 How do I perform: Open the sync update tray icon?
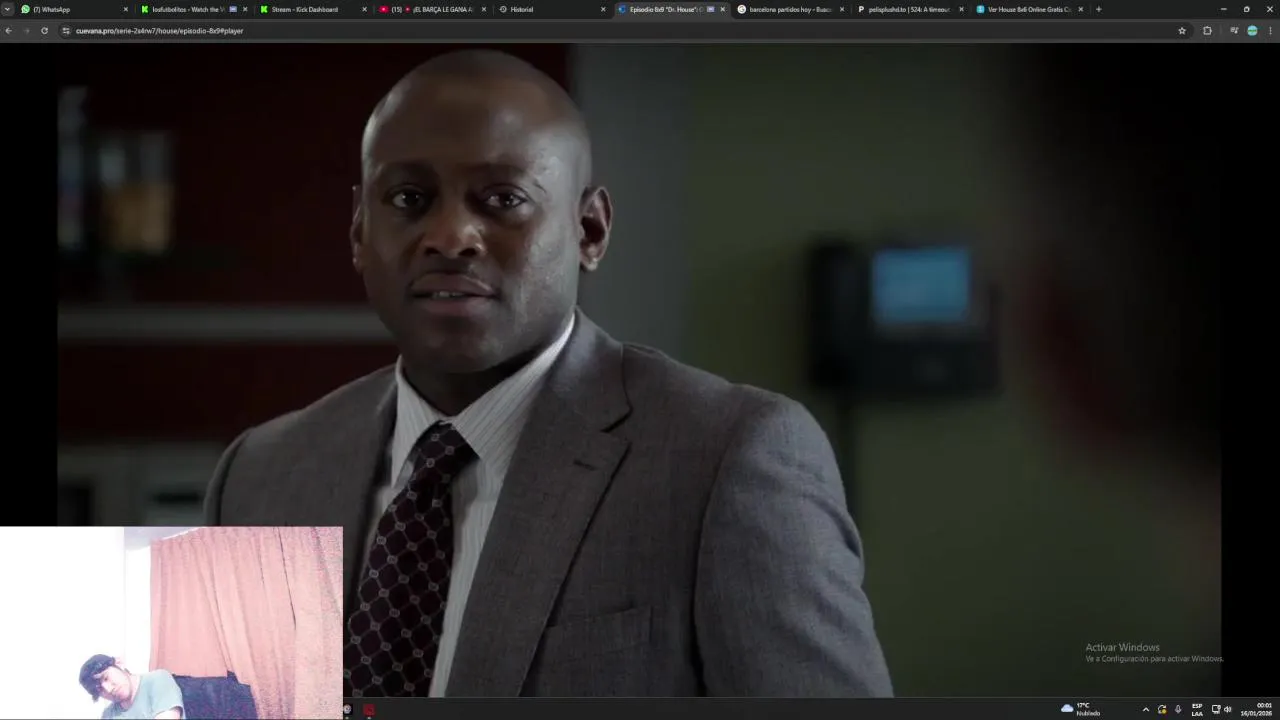tap(1162, 709)
